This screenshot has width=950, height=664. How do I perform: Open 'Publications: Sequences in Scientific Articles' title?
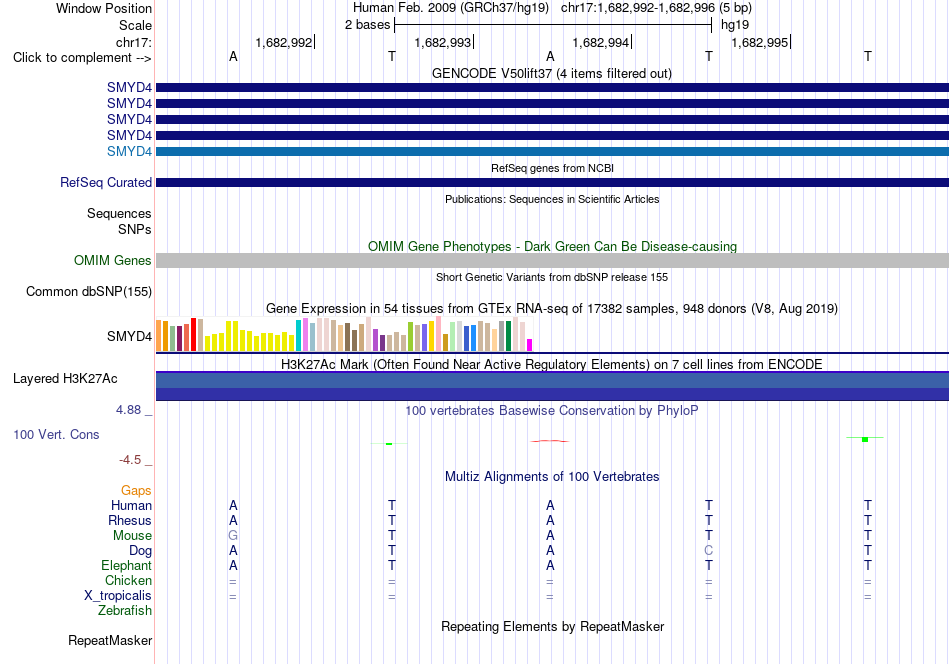(x=552, y=199)
